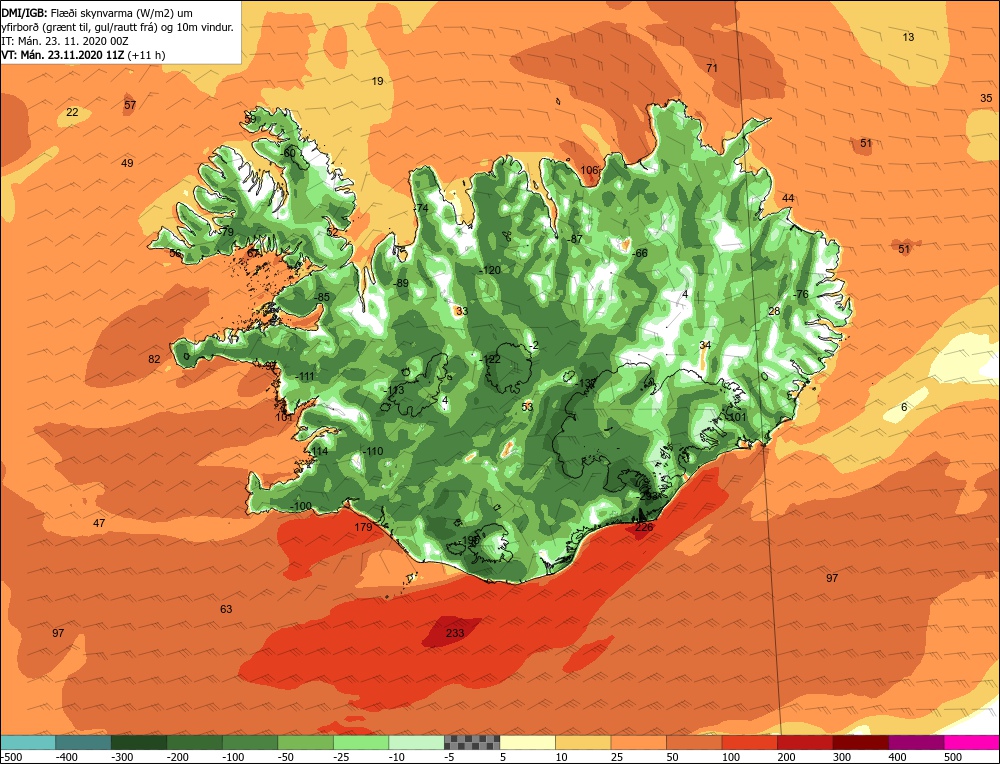This screenshot has width=1000, height=764.
Task: Click the value 56 at the Westfjords' western tip
Action: pyautogui.click(x=175, y=253)
